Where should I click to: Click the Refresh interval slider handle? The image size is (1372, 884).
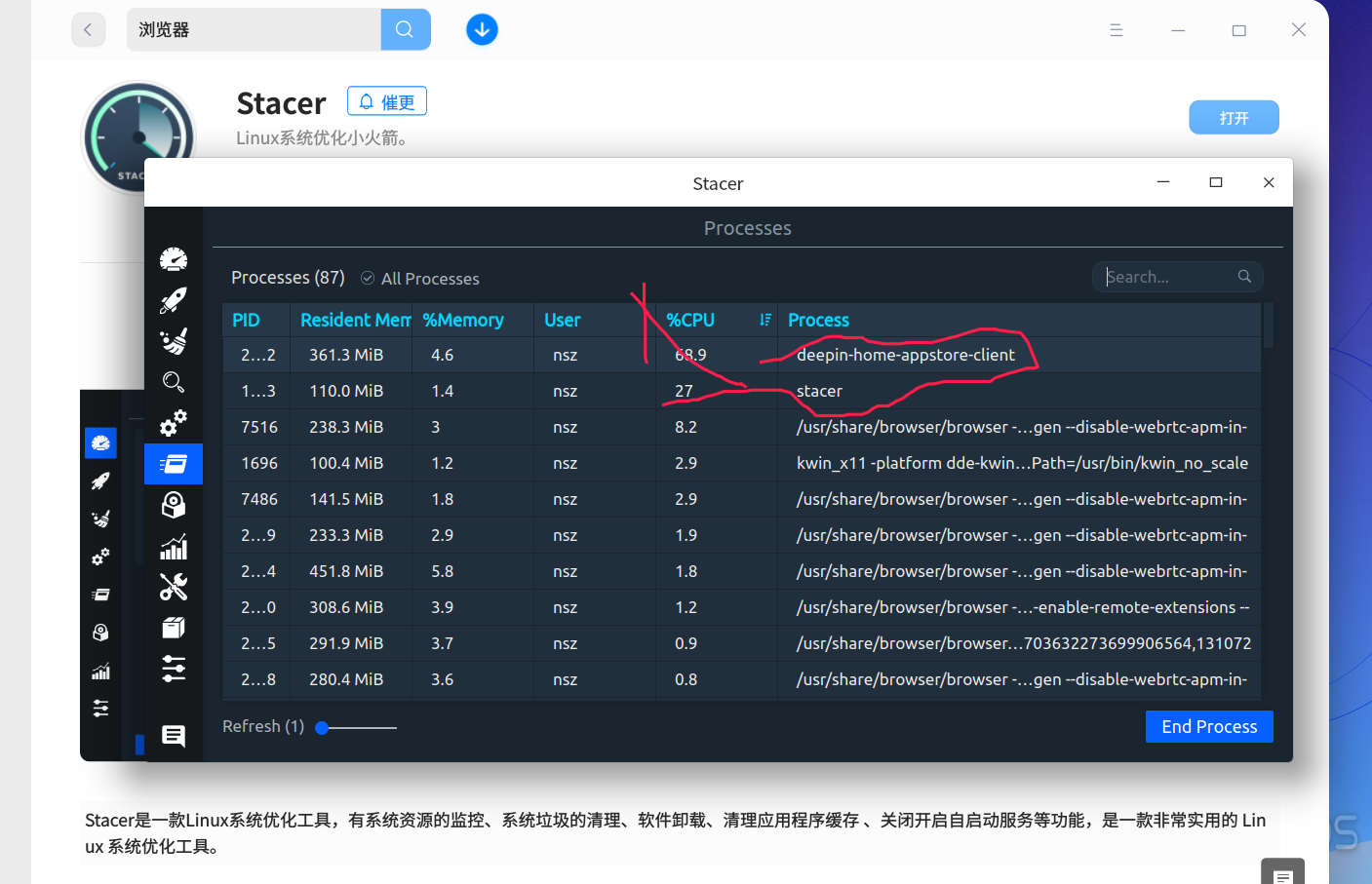322,727
